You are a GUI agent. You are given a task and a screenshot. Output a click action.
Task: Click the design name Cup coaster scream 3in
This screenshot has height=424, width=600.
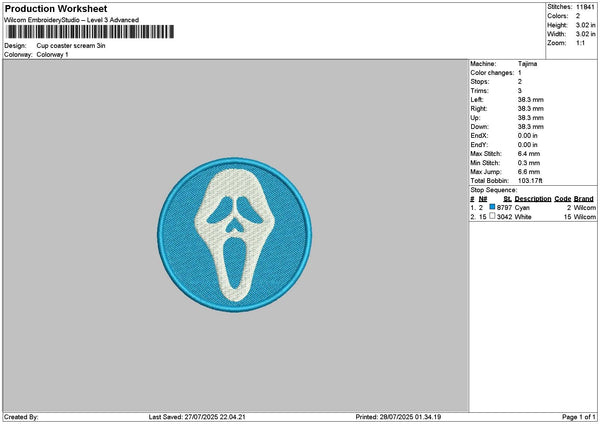click(71, 46)
